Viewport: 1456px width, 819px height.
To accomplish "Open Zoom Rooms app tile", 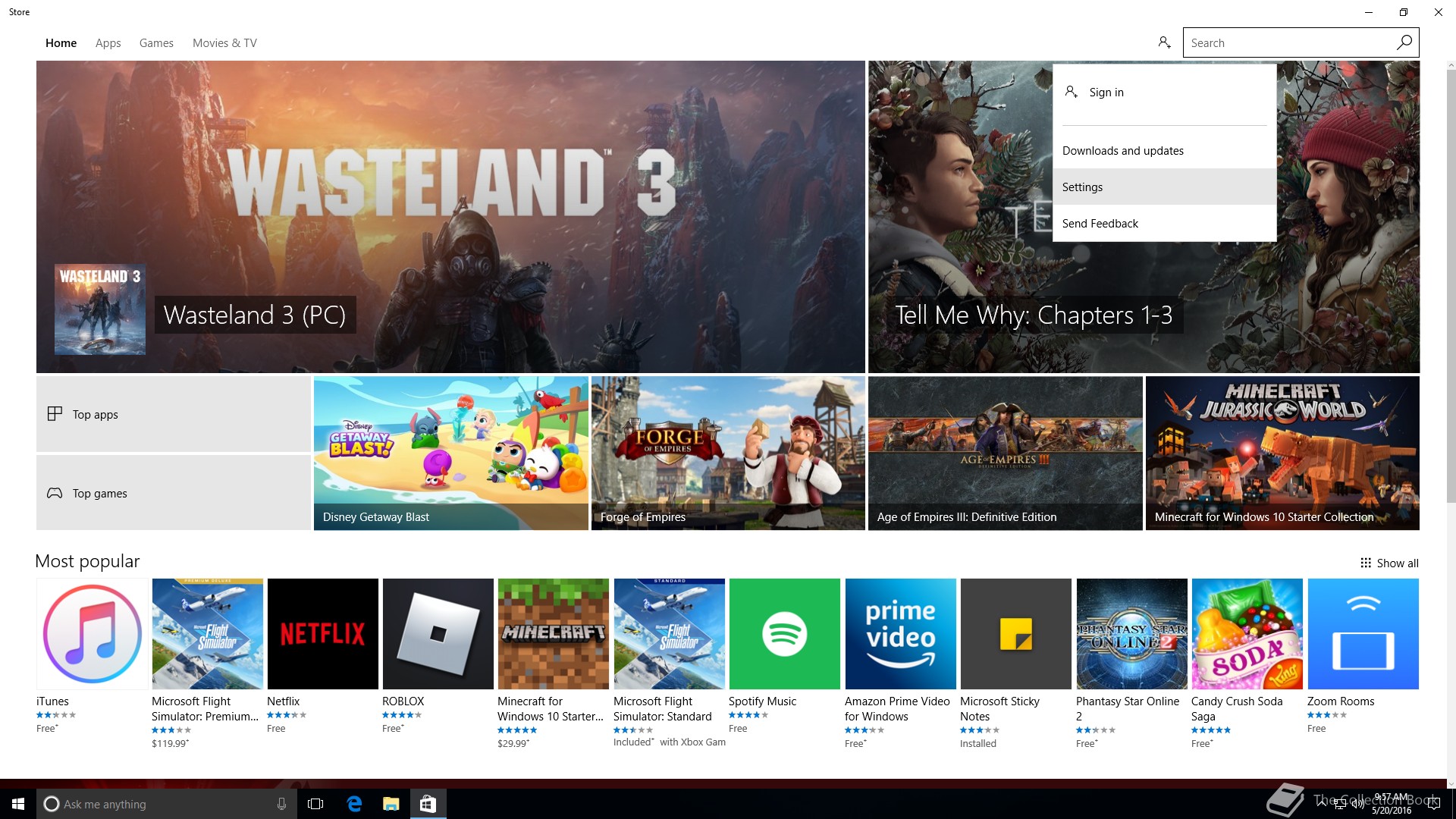I will click(1363, 634).
